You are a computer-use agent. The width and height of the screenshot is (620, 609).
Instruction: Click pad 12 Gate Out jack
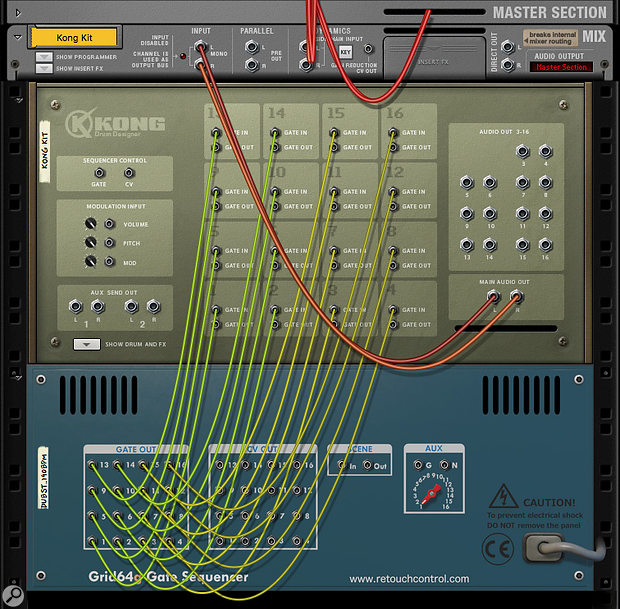(x=393, y=206)
